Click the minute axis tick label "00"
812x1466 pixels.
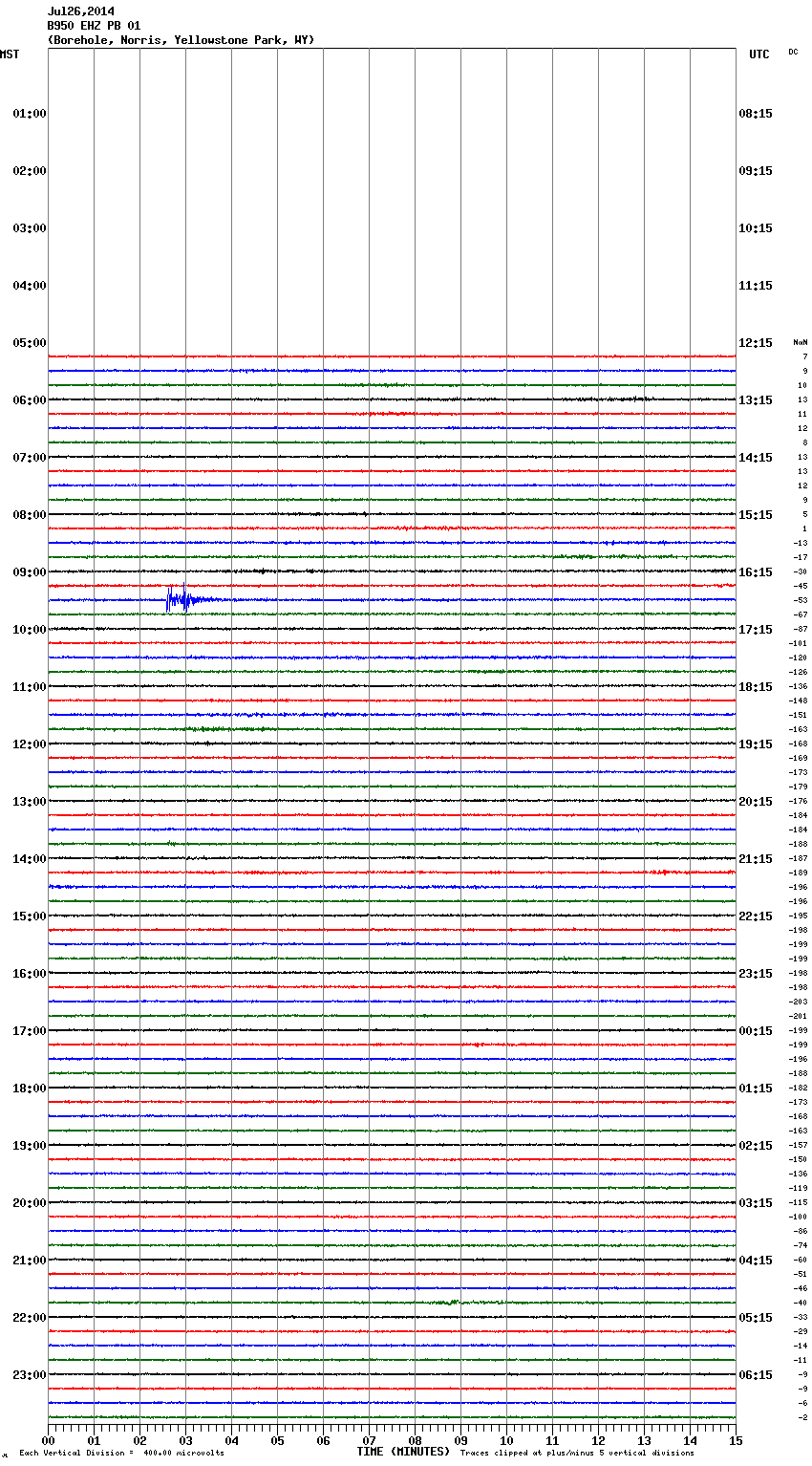[48, 1440]
